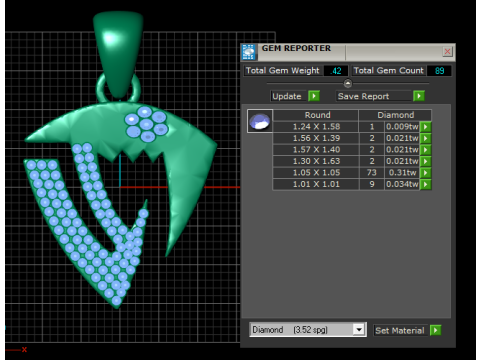
Task: Select the 1.05 X 1.05 size cell
Action: pos(316,173)
